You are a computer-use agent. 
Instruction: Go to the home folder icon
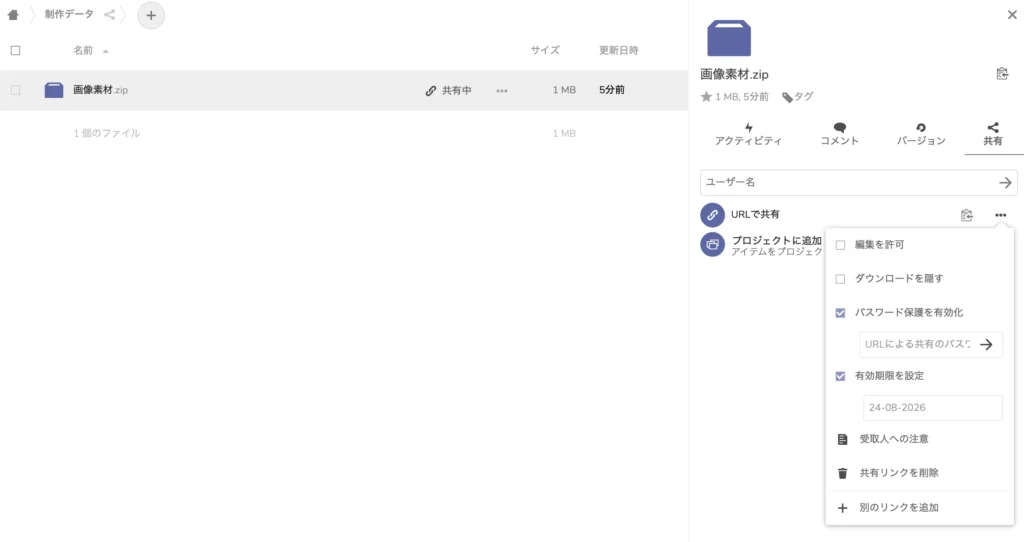click(13, 14)
